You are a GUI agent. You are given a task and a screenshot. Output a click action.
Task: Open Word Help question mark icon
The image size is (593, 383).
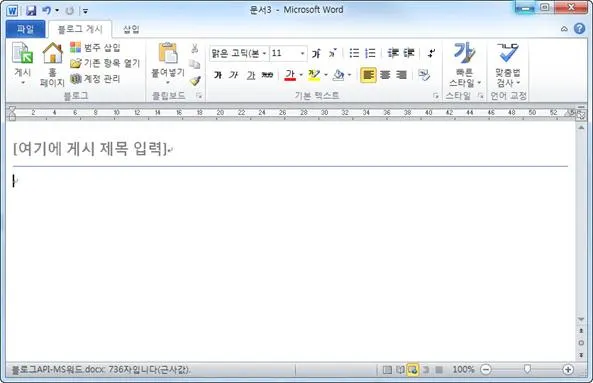[x=579, y=28]
